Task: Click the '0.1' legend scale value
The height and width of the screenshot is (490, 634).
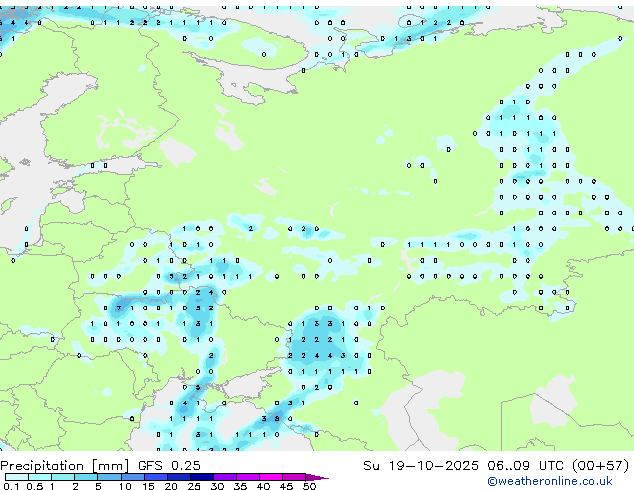Action: pyautogui.click(x=11, y=486)
